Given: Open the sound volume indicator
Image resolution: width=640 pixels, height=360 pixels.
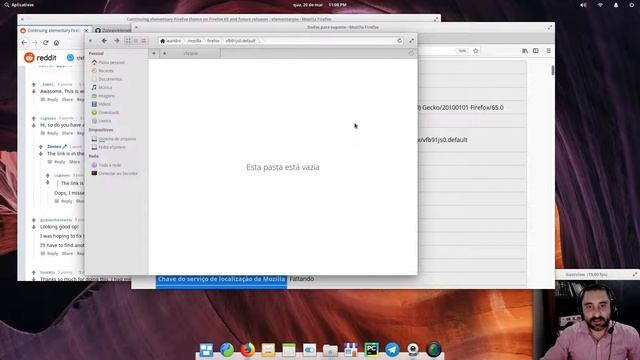Looking at the screenshot, I should (x=583, y=5).
